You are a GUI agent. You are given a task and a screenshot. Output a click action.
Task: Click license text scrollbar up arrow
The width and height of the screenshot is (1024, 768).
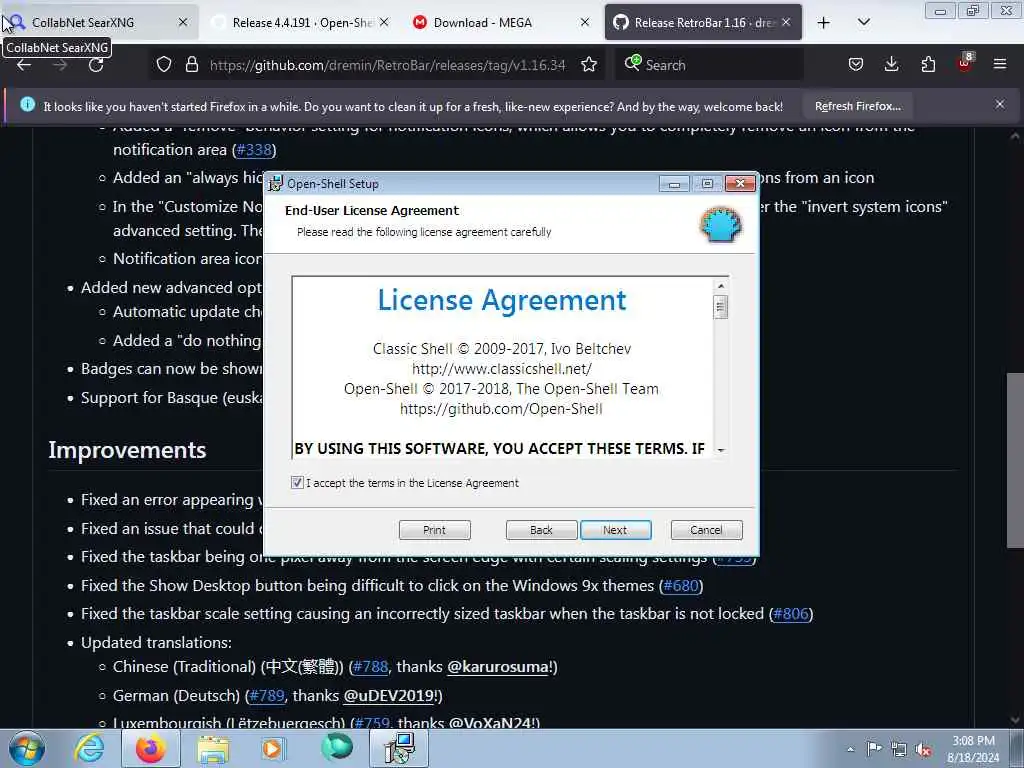(x=721, y=286)
